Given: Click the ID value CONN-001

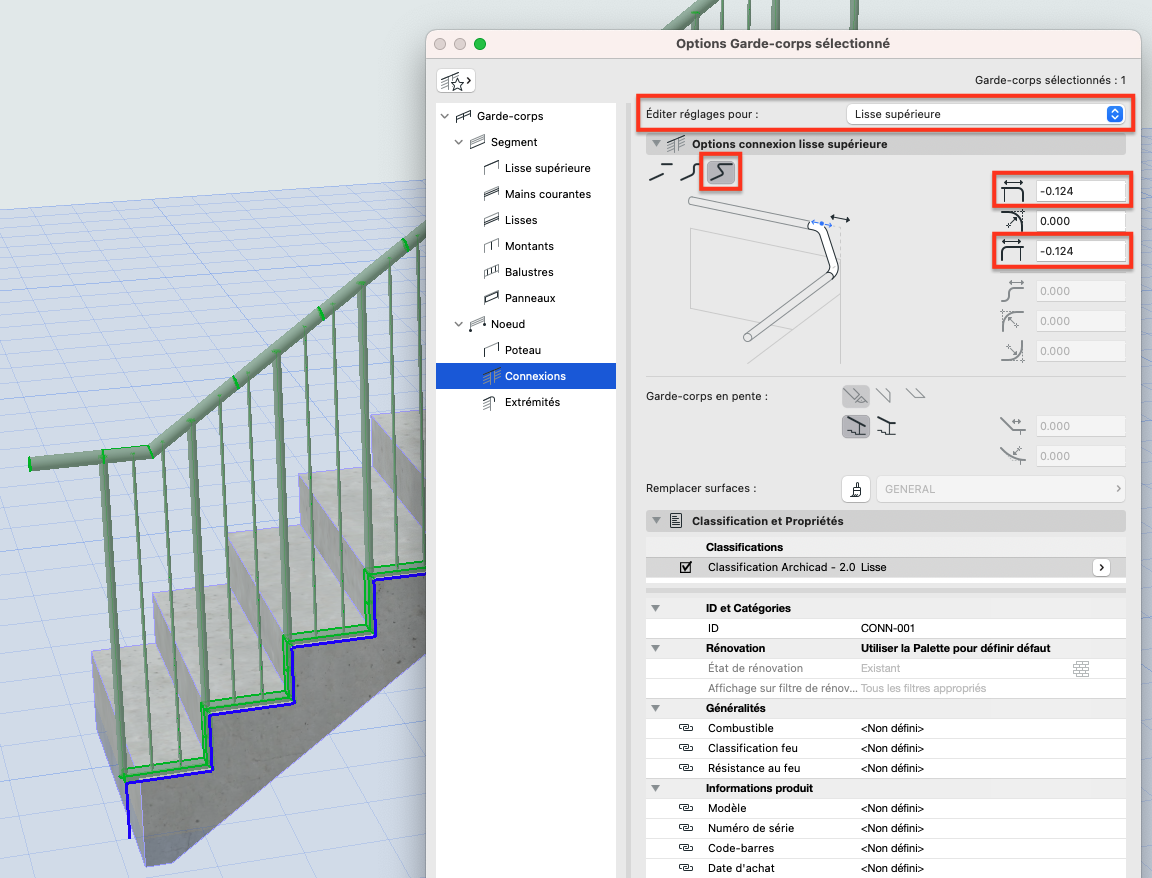Looking at the screenshot, I should pos(888,628).
